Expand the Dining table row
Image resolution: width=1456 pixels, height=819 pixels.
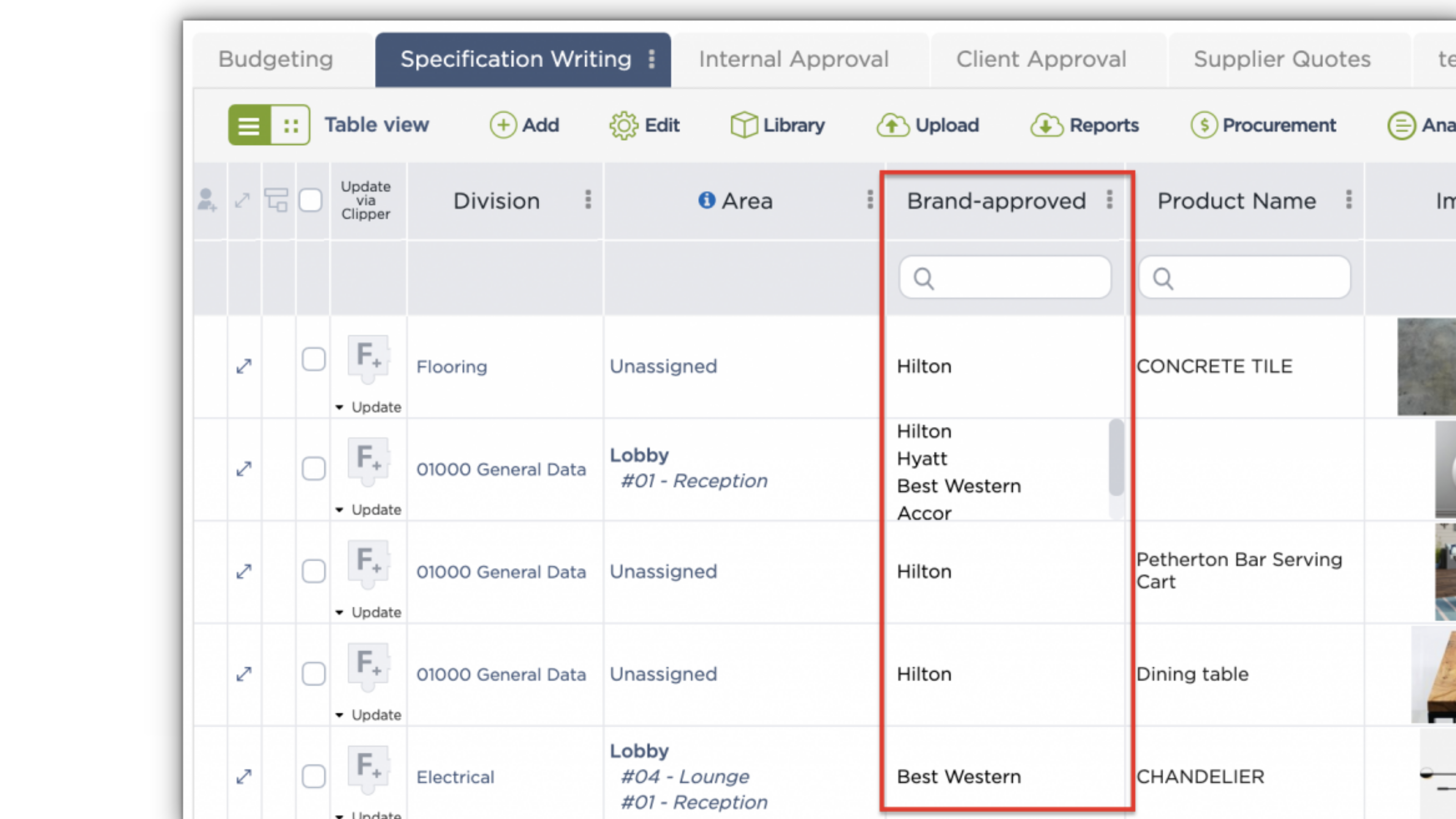[x=243, y=674]
